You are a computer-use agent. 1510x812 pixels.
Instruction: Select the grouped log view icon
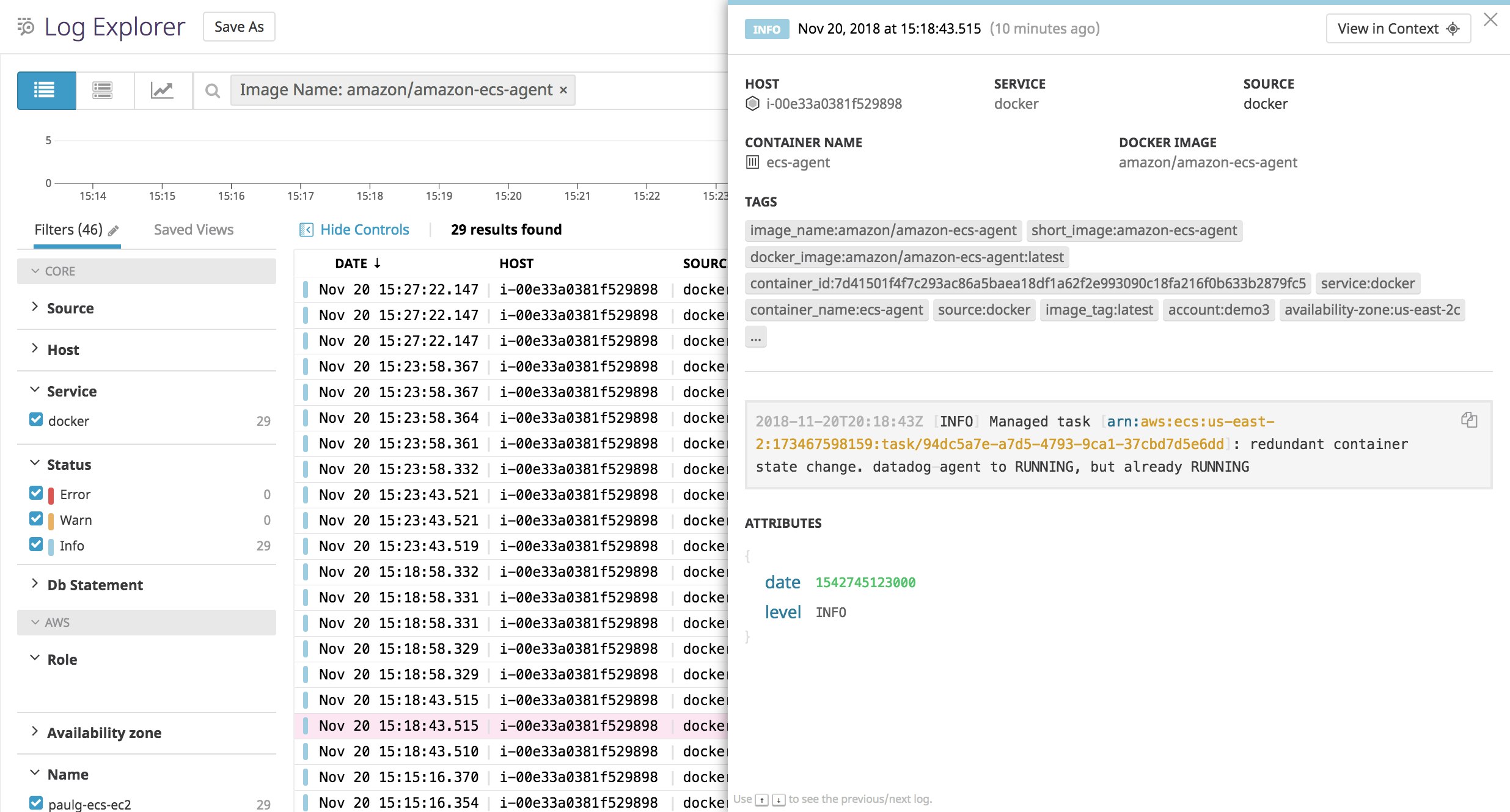point(103,90)
